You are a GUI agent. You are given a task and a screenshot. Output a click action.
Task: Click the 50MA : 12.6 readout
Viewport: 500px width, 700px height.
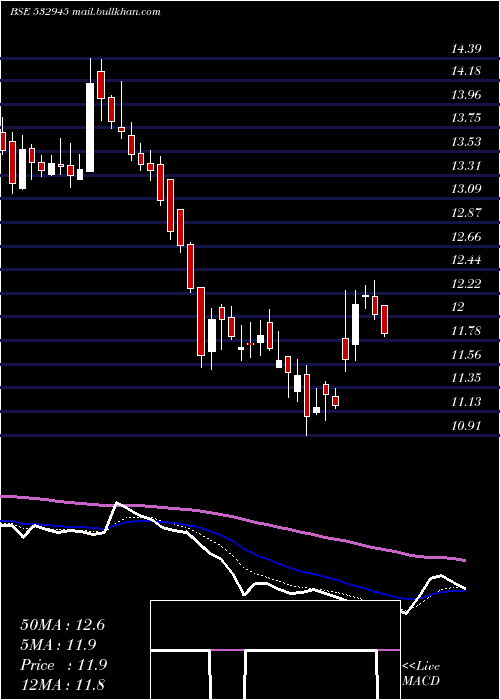(62, 625)
